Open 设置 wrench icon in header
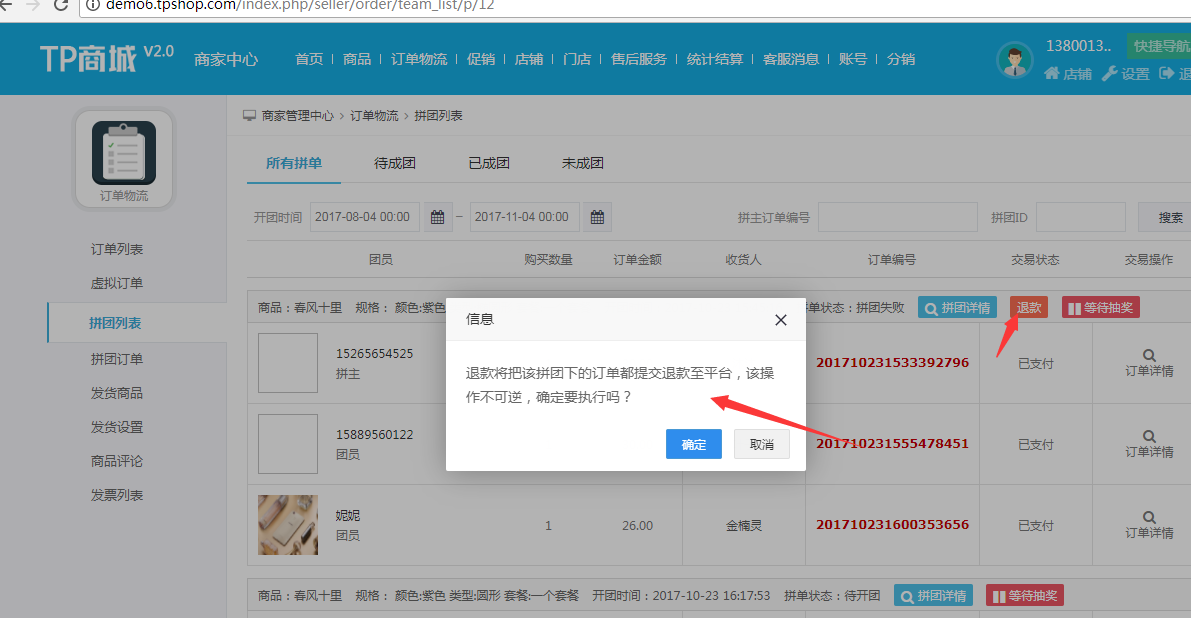1191x618 pixels. point(1109,74)
